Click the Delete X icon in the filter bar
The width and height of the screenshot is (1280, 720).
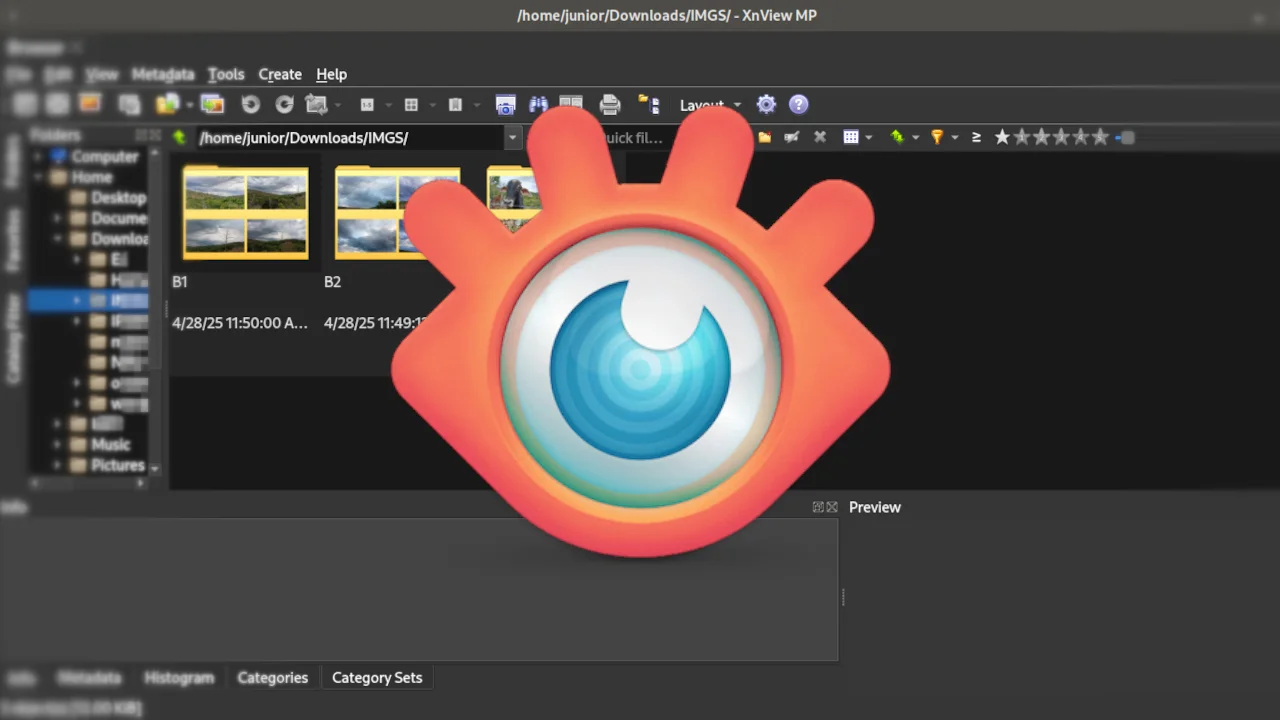pyautogui.click(x=819, y=137)
